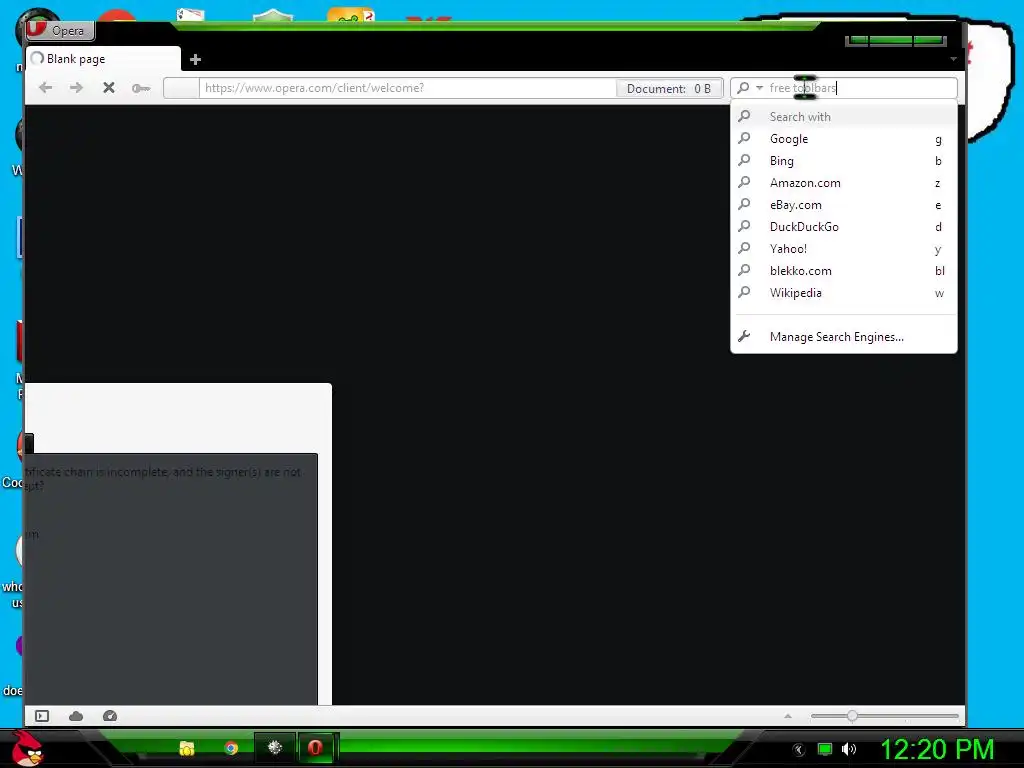Image resolution: width=1024 pixels, height=768 pixels.
Task: Click the search magnifier icon in search field
Action: [x=743, y=88]
